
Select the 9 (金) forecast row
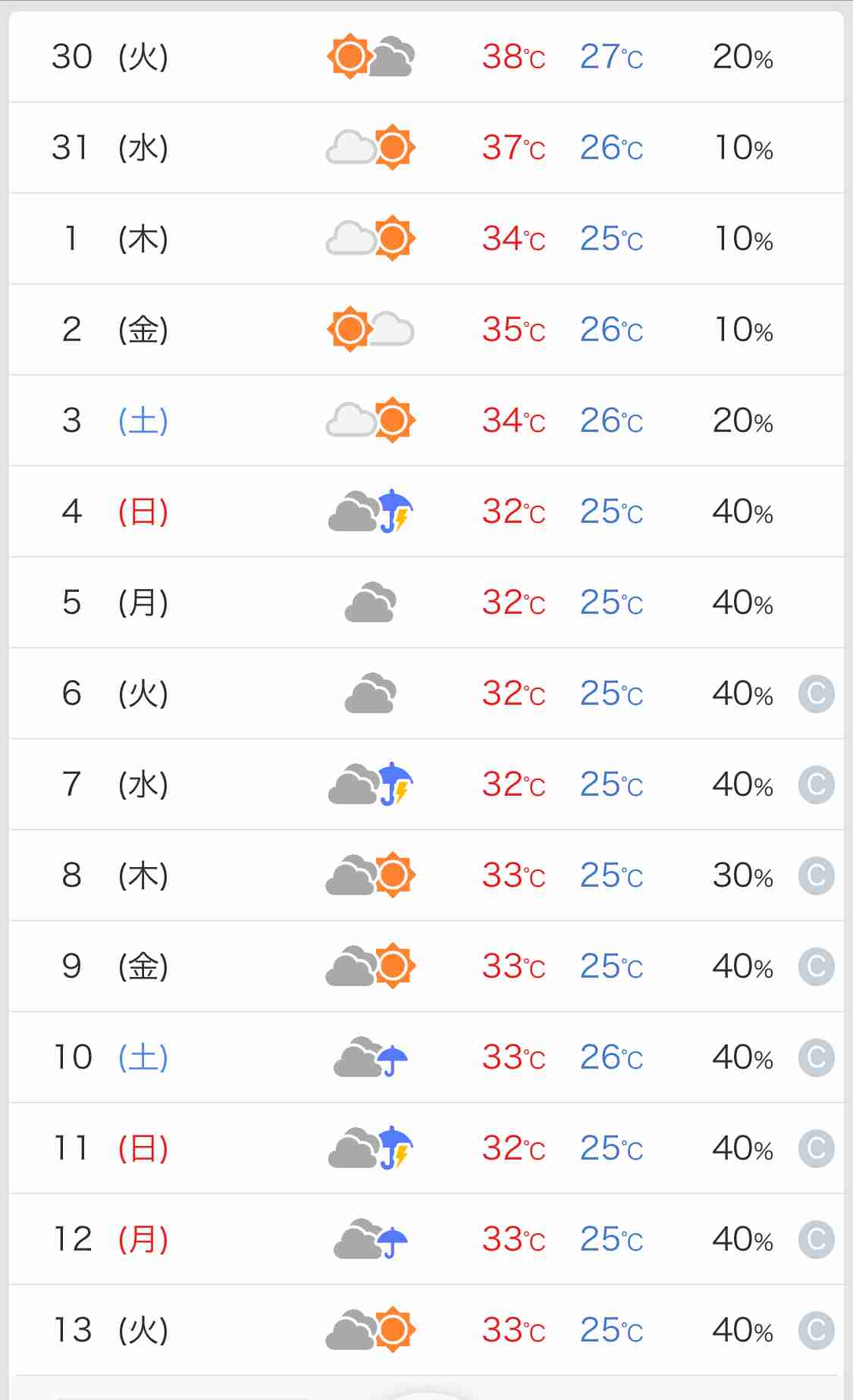point(426,966)
